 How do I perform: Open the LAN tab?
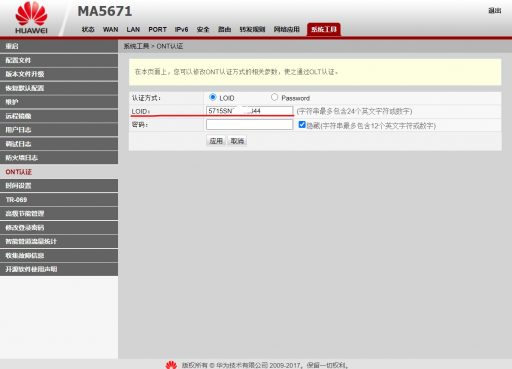133,29
